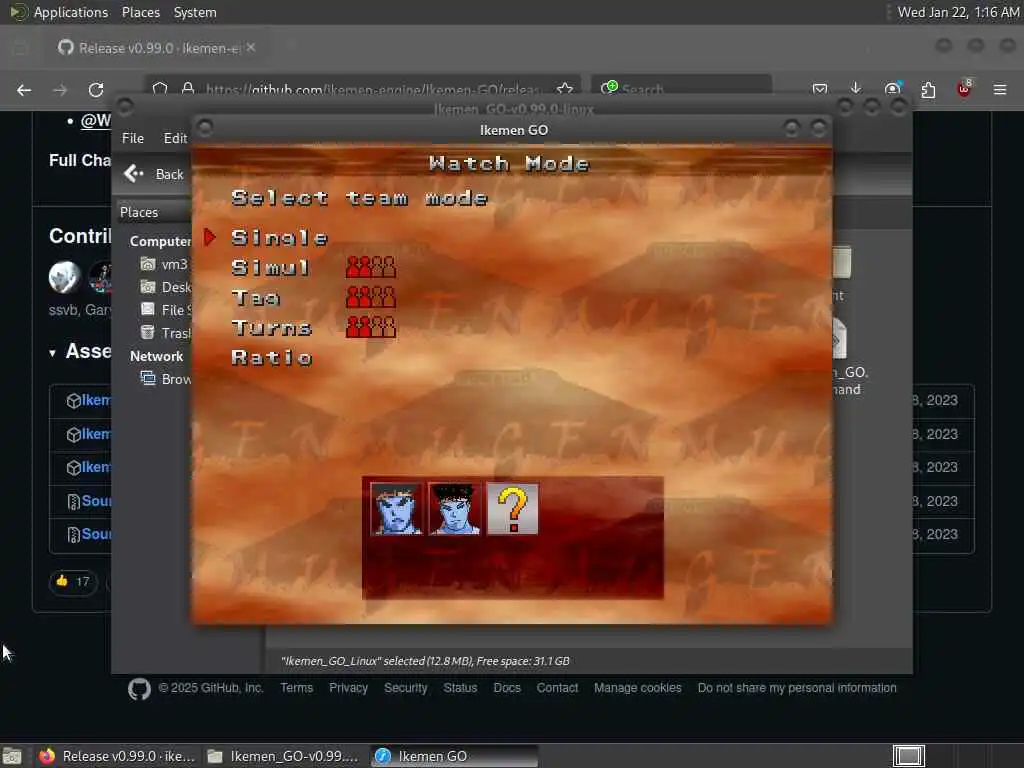Screen dimensions: 1024x768
Task: Click the Tag team-size people icons
Action: pyautogui.click(x=371, y=297)
